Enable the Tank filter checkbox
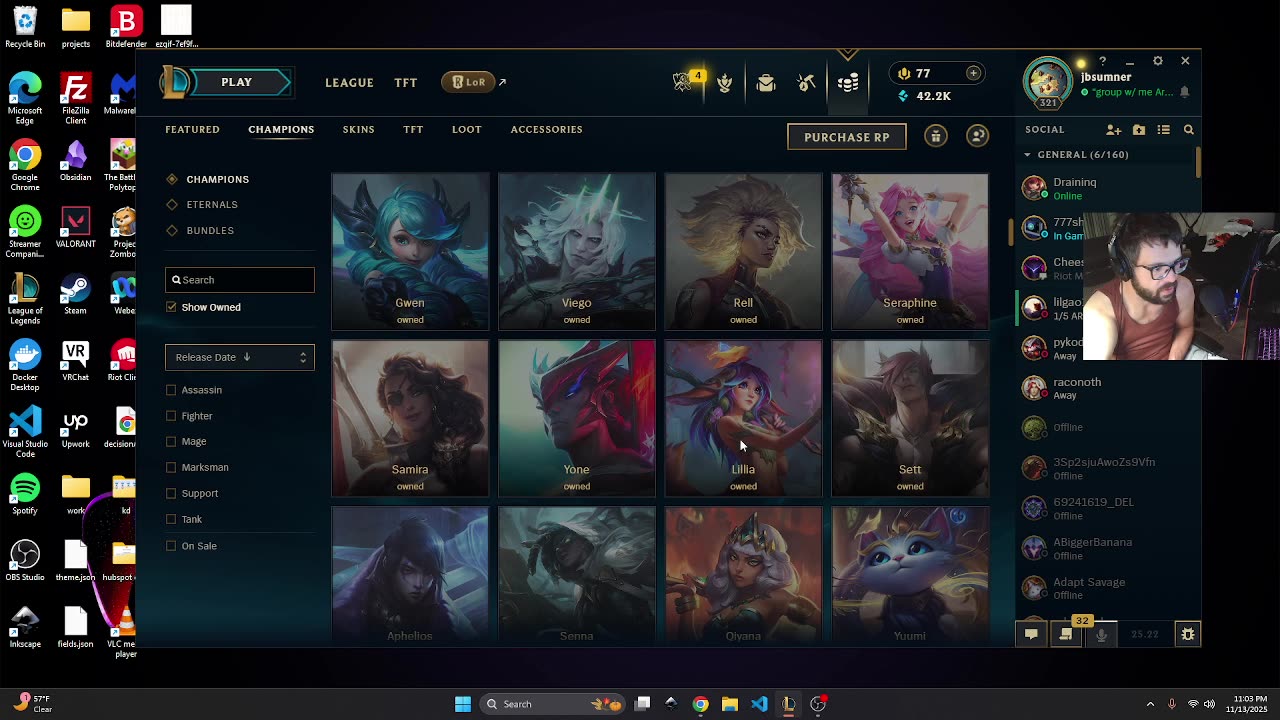The height and width of the screenshot is (720, 1280). [171, 519]
